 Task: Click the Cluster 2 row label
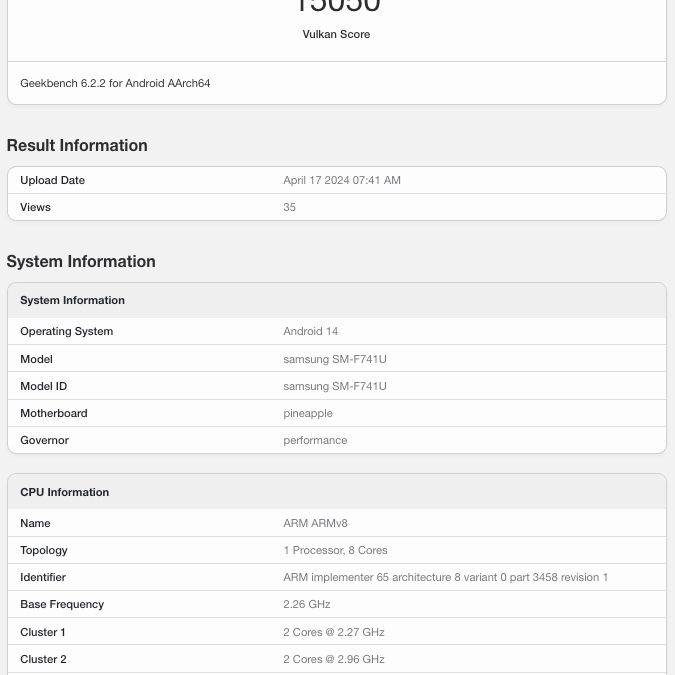pos(43,659)
